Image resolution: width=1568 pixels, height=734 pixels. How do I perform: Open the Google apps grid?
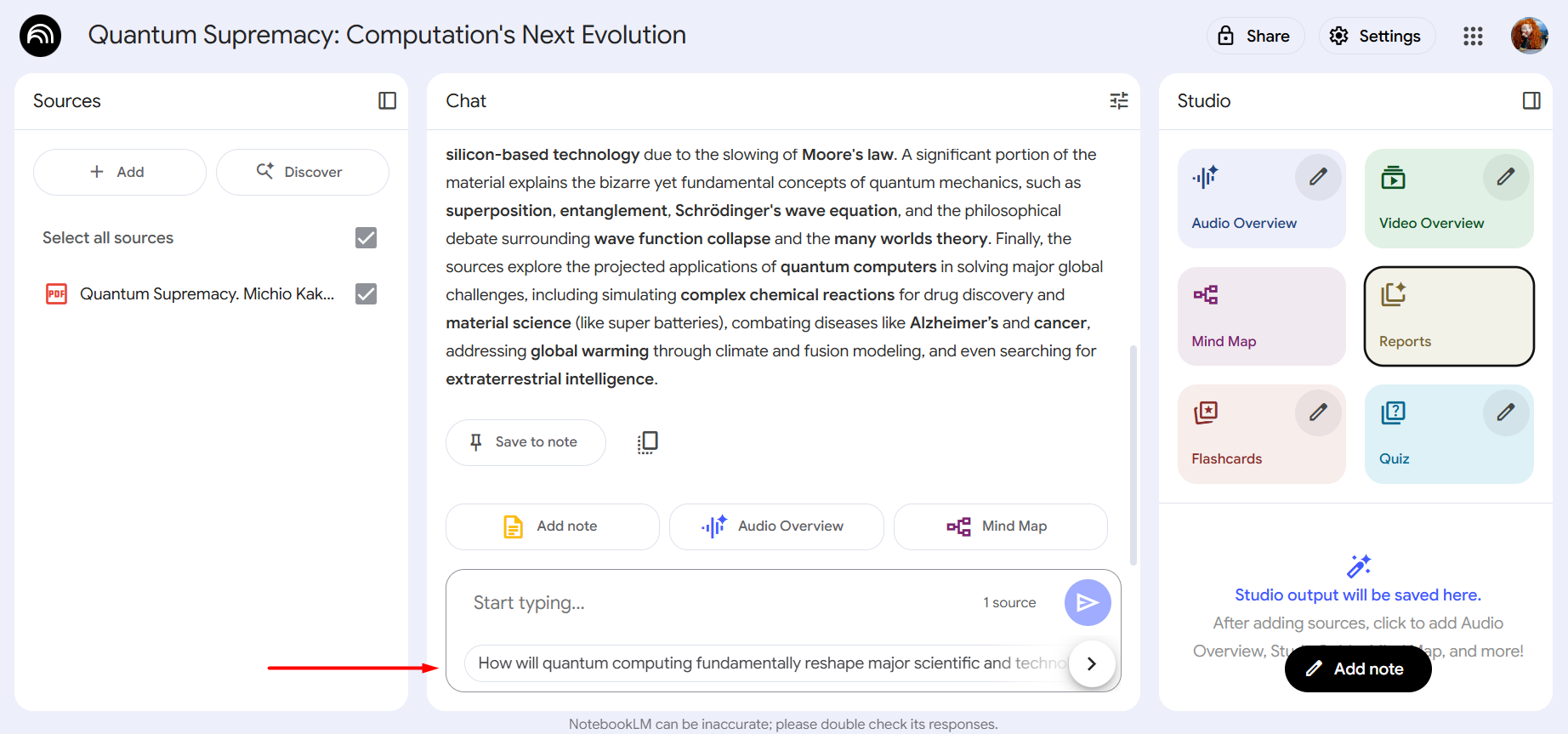click(1473, 36)
